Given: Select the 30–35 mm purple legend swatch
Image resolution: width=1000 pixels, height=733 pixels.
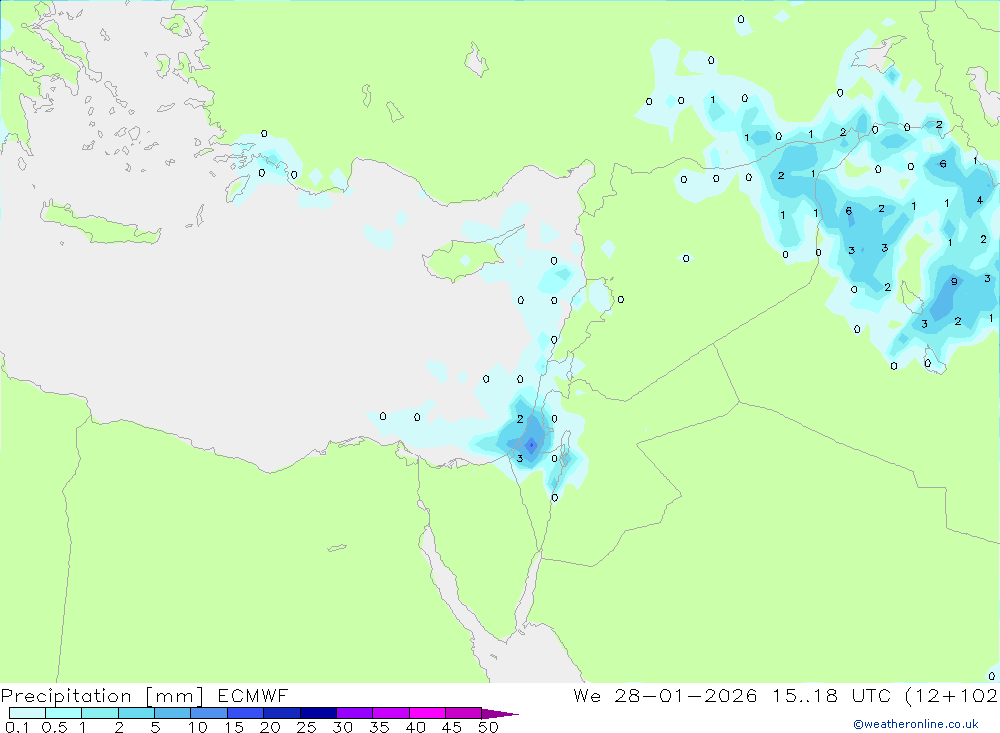Looking at the screenshot, I should pyautogui.click(x=354, y=713).
